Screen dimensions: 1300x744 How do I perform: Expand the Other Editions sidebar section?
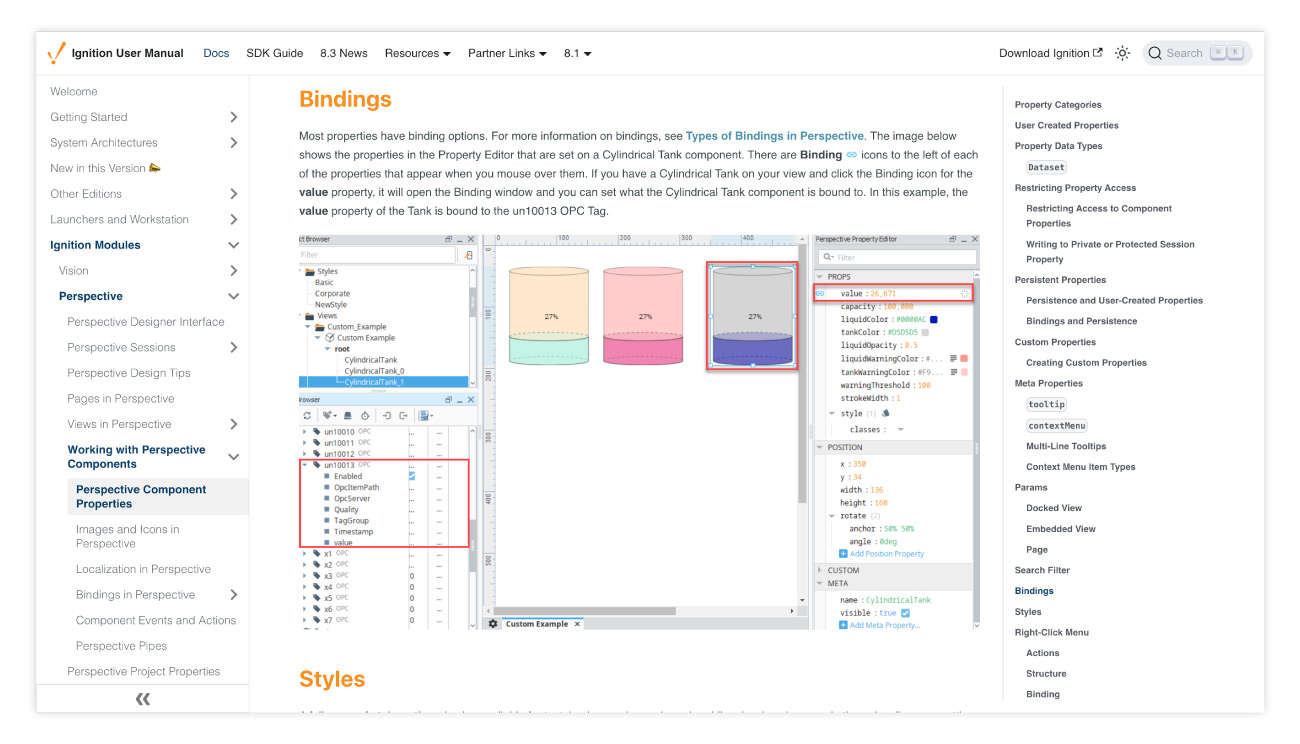233,194
